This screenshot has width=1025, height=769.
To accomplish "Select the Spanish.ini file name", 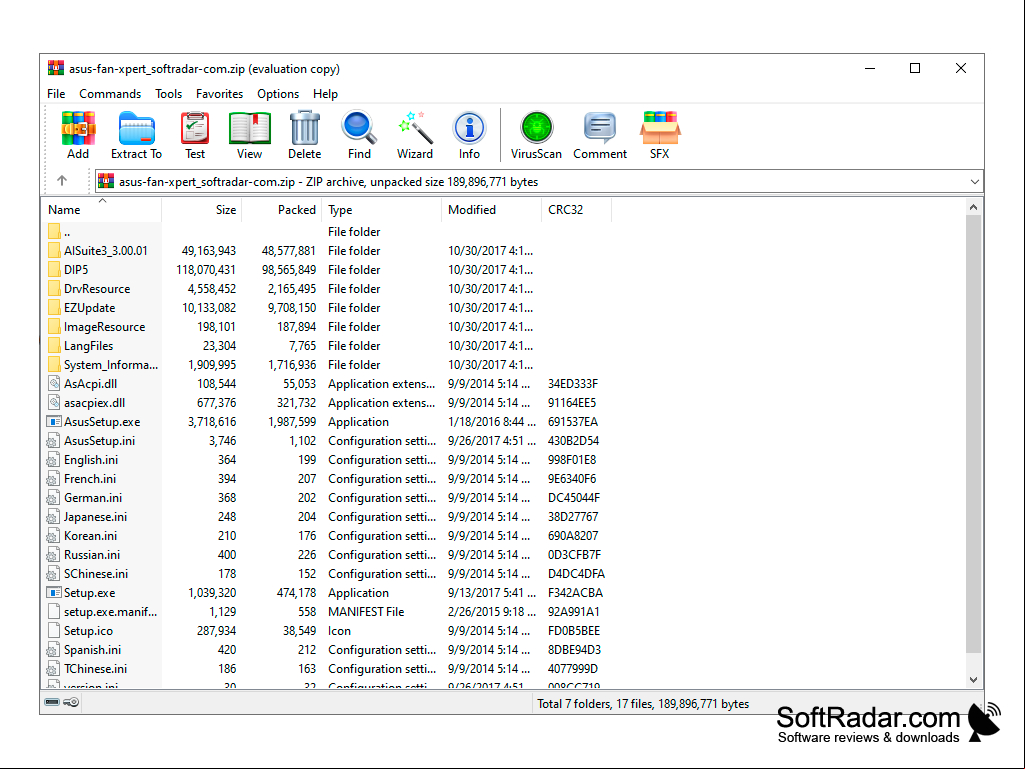I will tap(92, 649).
